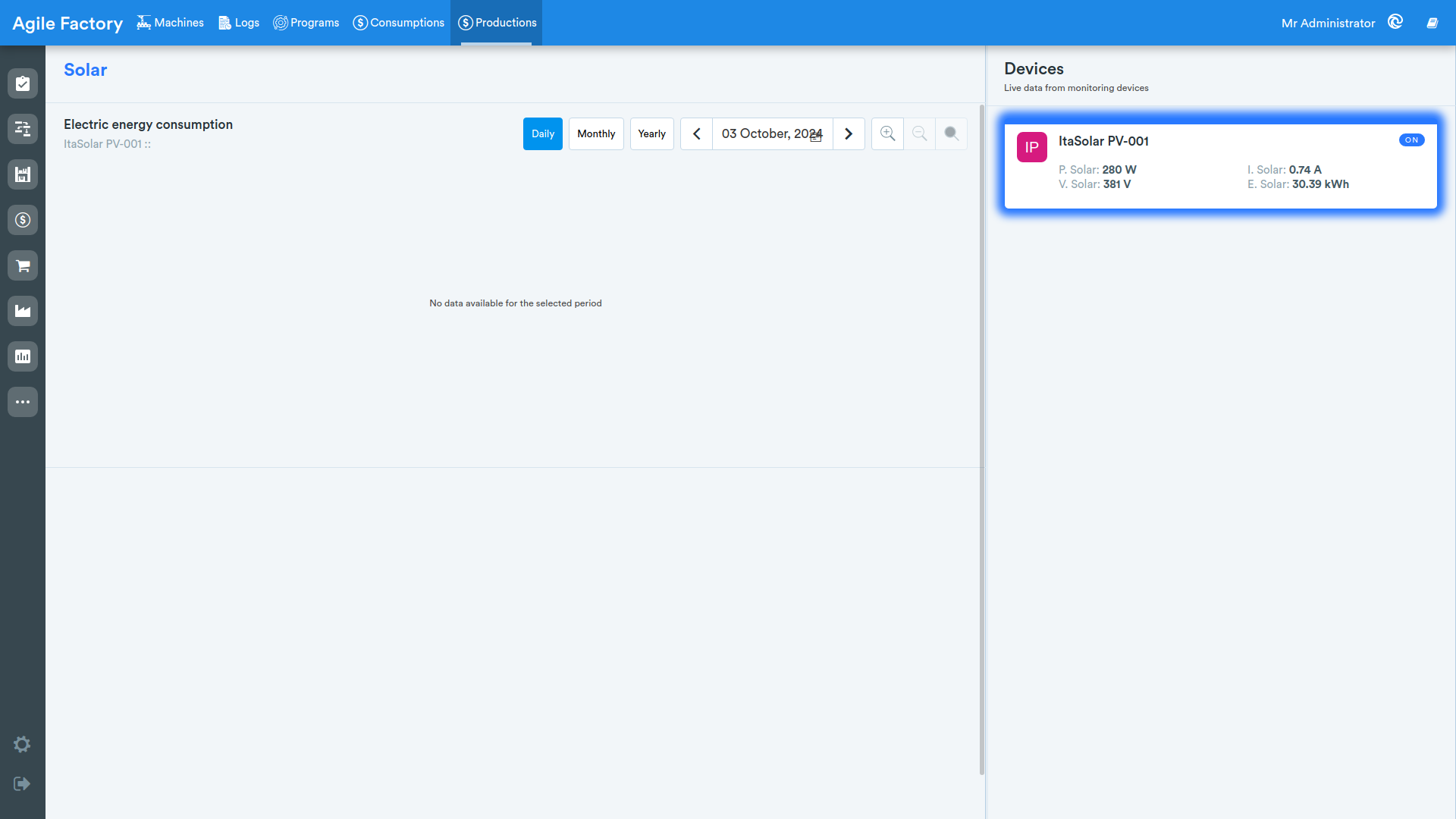Click the logout icon in sidebar
The image size is (1456, 819).
coord(22,783)
